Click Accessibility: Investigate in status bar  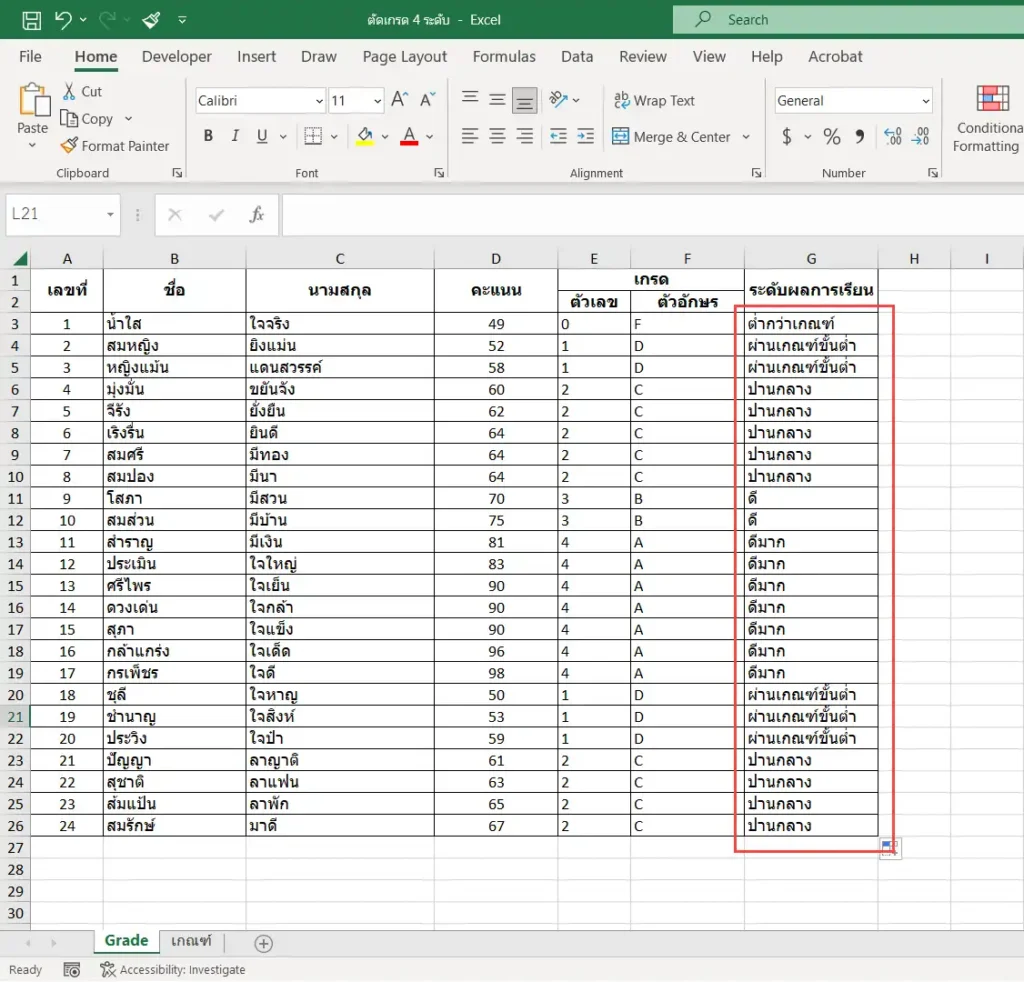pyautogui.click(x=173, y=970)
